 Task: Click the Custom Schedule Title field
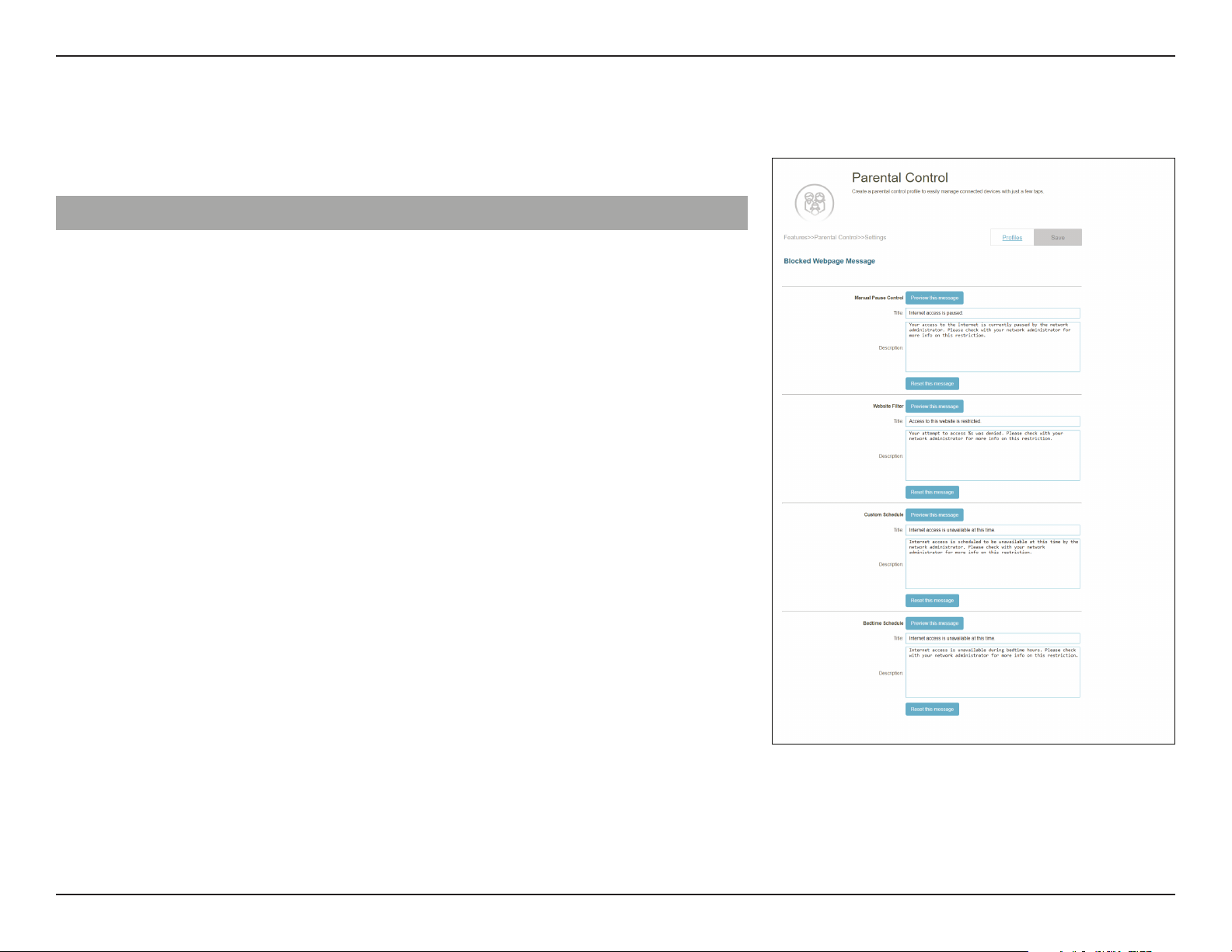coord(993,530)
